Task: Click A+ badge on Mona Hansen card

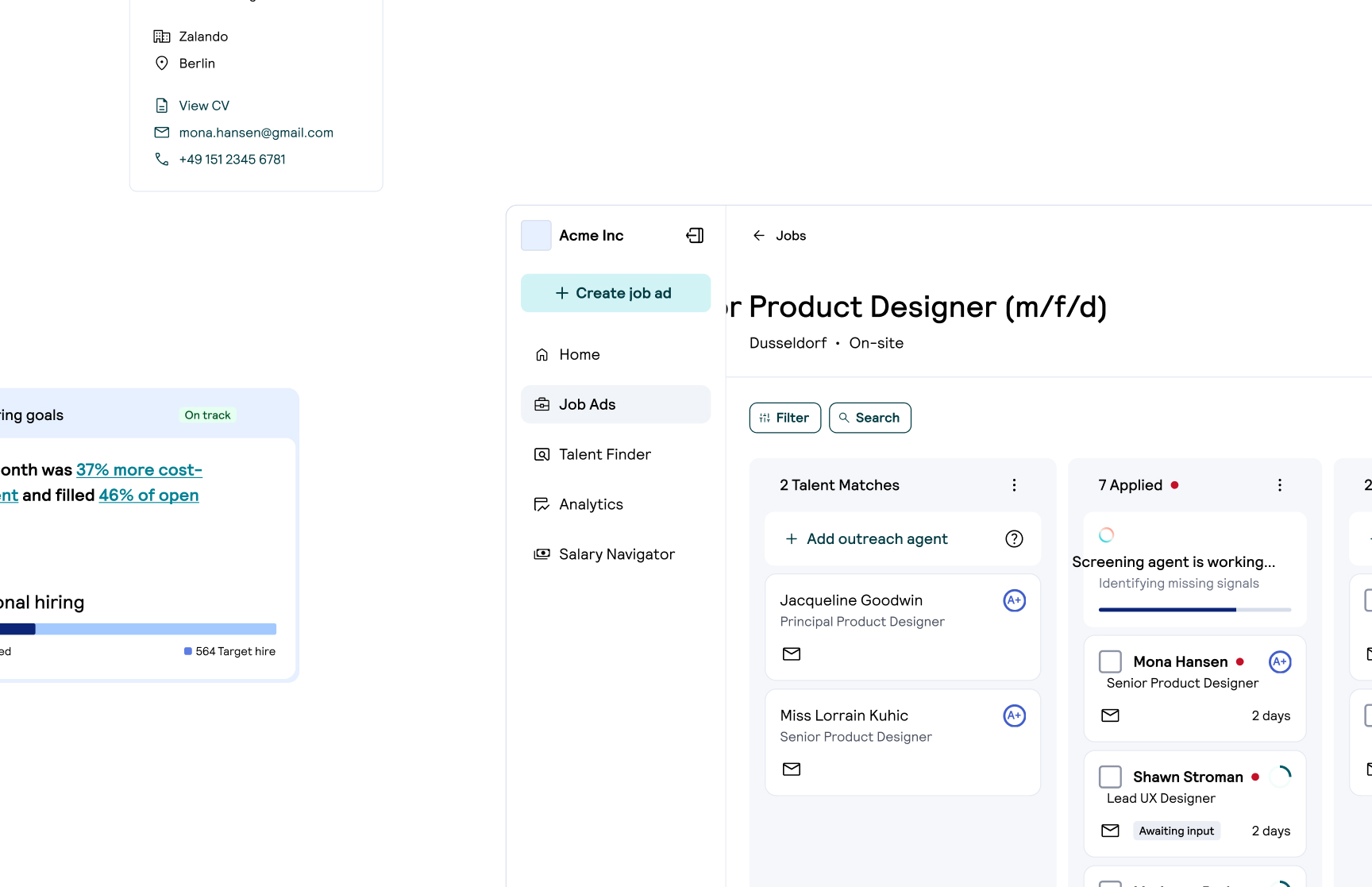Action: pos(1280,661)
